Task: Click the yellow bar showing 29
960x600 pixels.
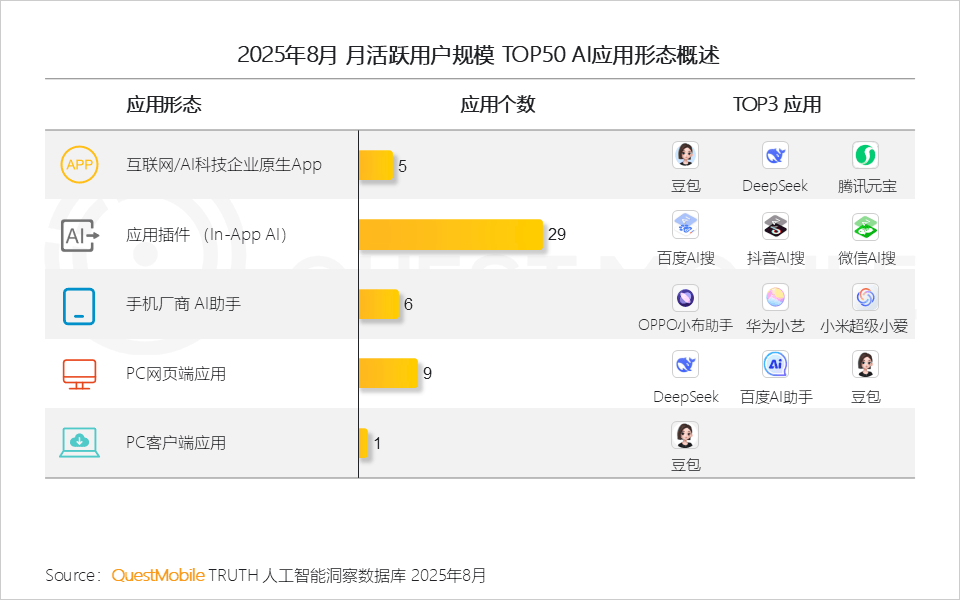Action: [451, 235]
